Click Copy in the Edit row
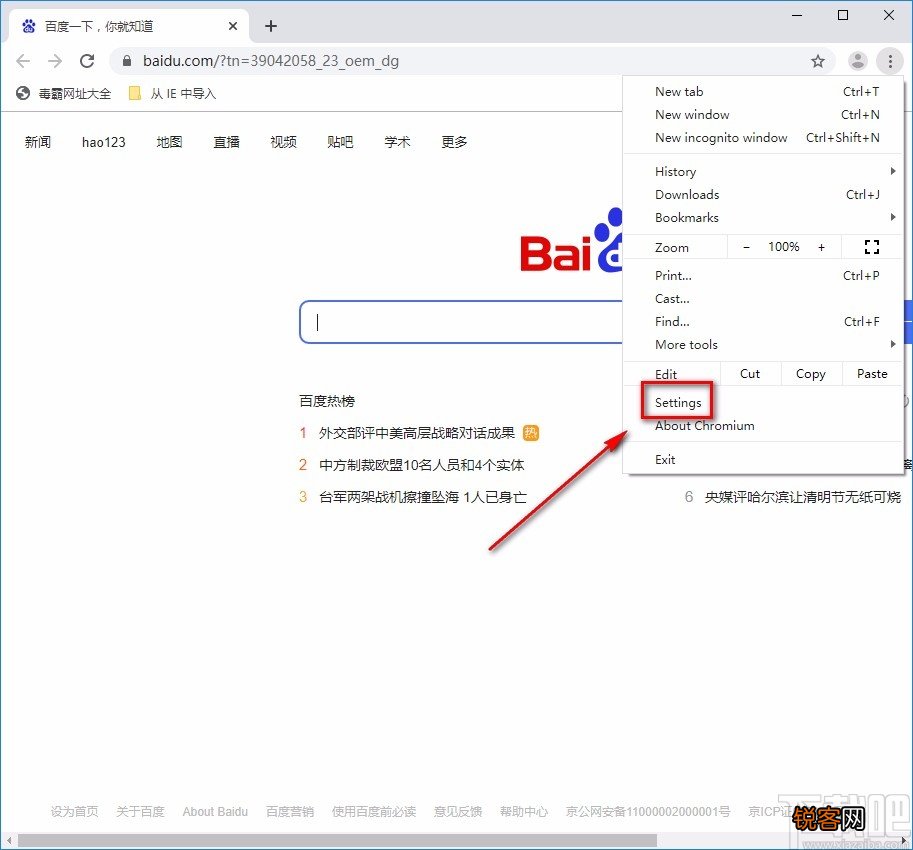 (x=811, y=374)
